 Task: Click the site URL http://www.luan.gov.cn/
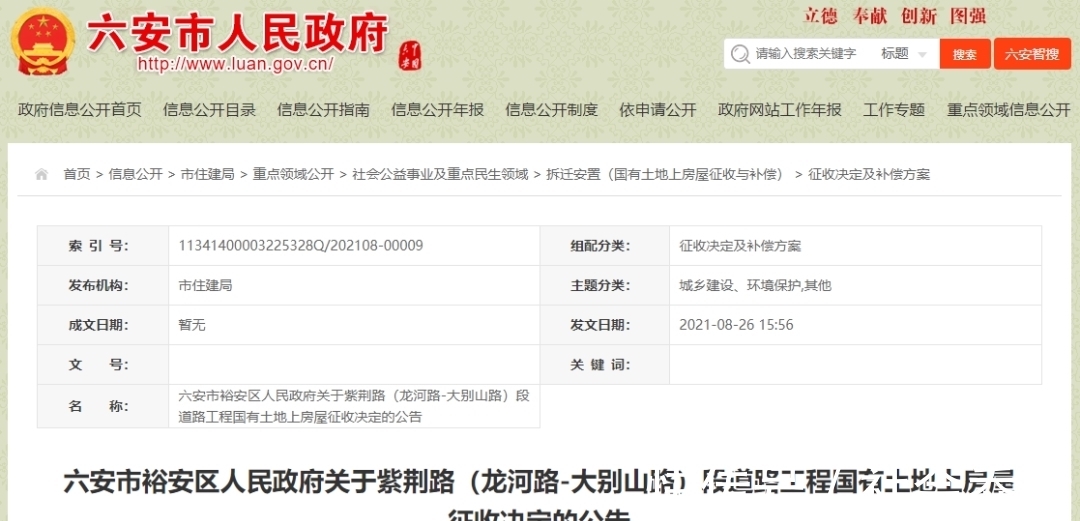point(236,64)
